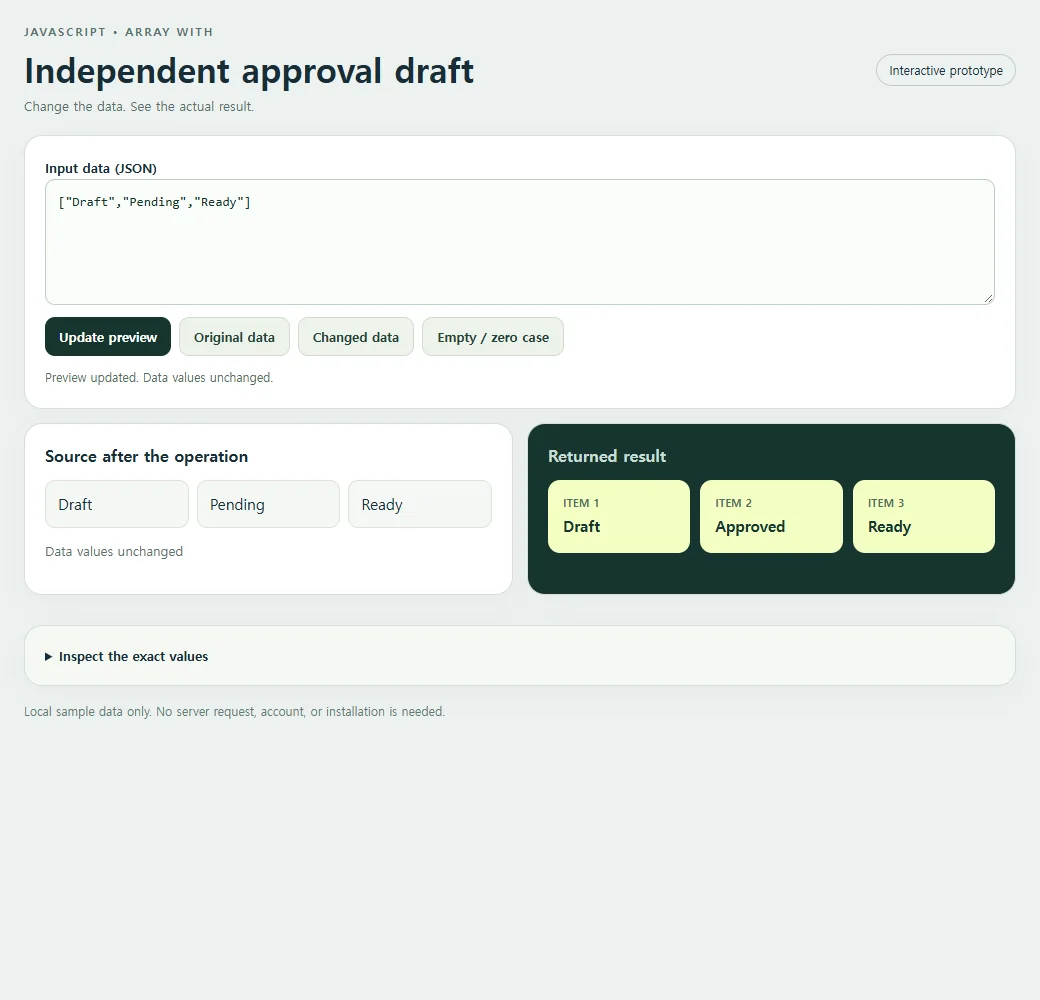Focus the Input data JSON textarea
Screen dimensions: 1040x1000
pyautogui.click(x=519, y=242)
